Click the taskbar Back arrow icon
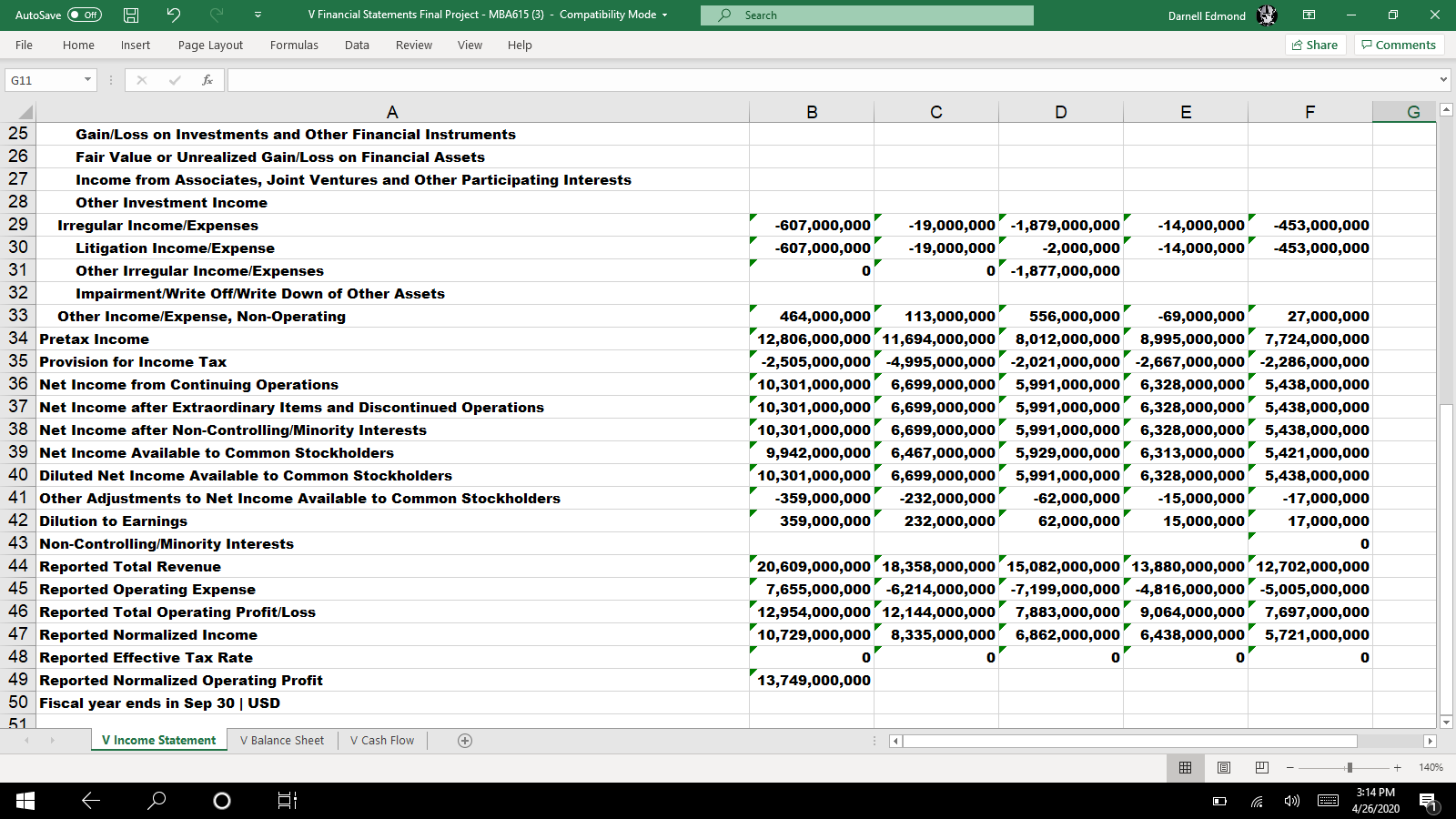This screenshot has height=819, width=1456. click(x=91, y=801)
